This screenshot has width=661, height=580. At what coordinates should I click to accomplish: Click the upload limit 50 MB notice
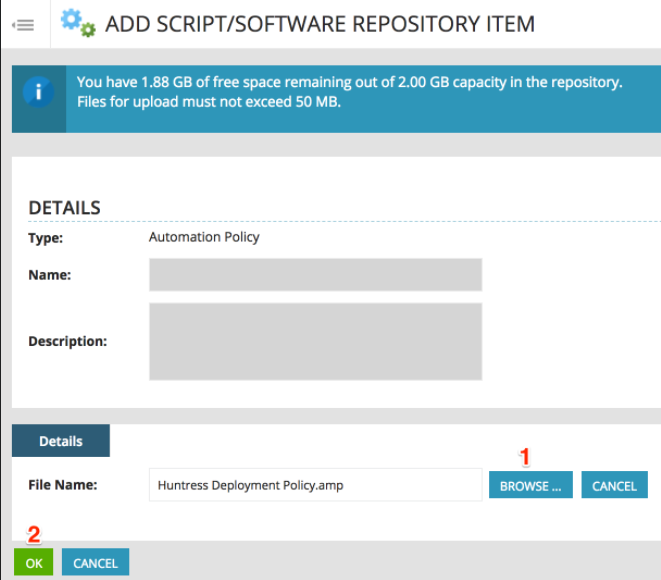click(x=209, y=101)
